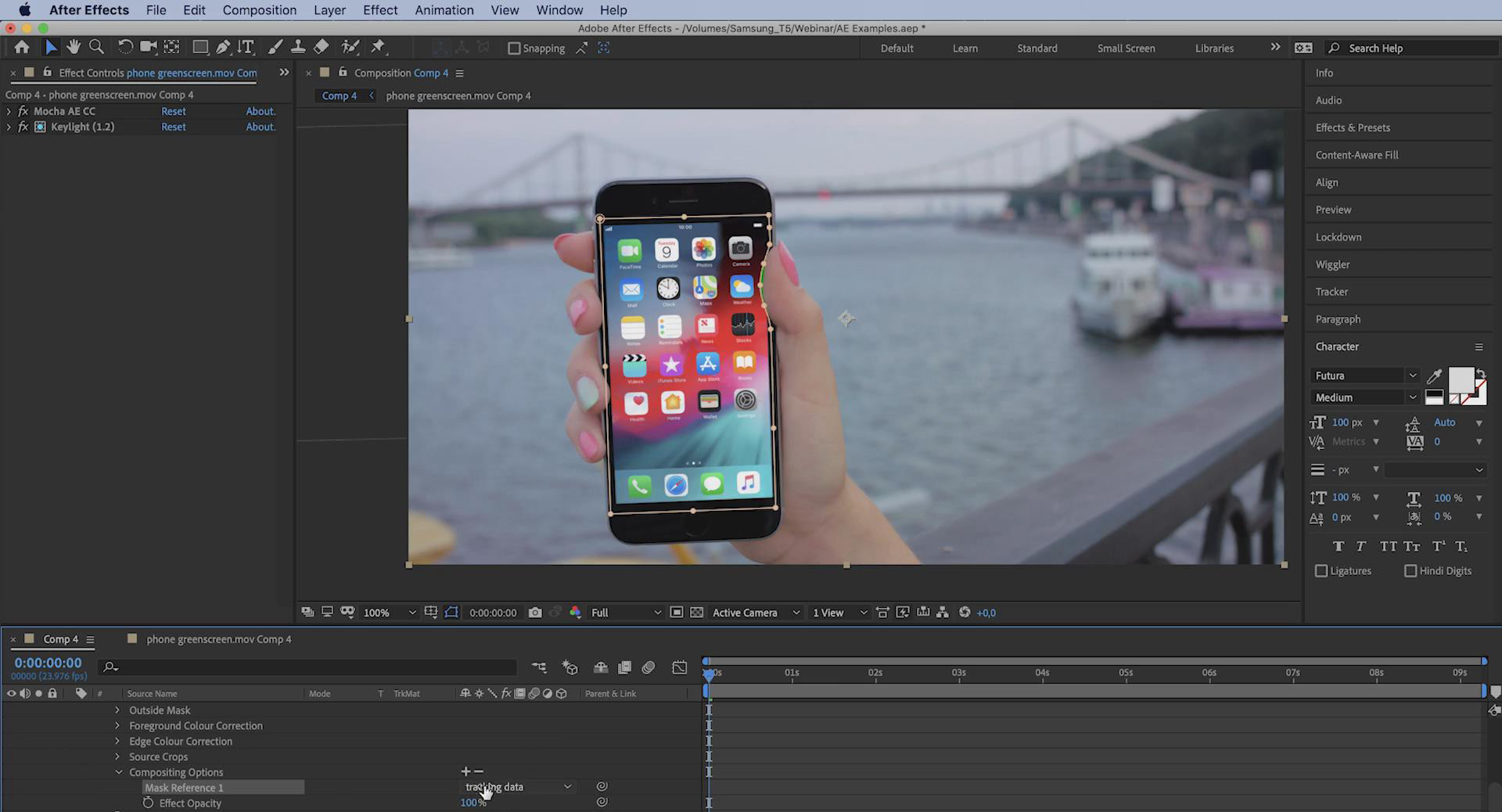Click the eyedropper in Character panel
Image resolution: width=1502 pixels, height=812 pixels.
(x=1434, y=376)
